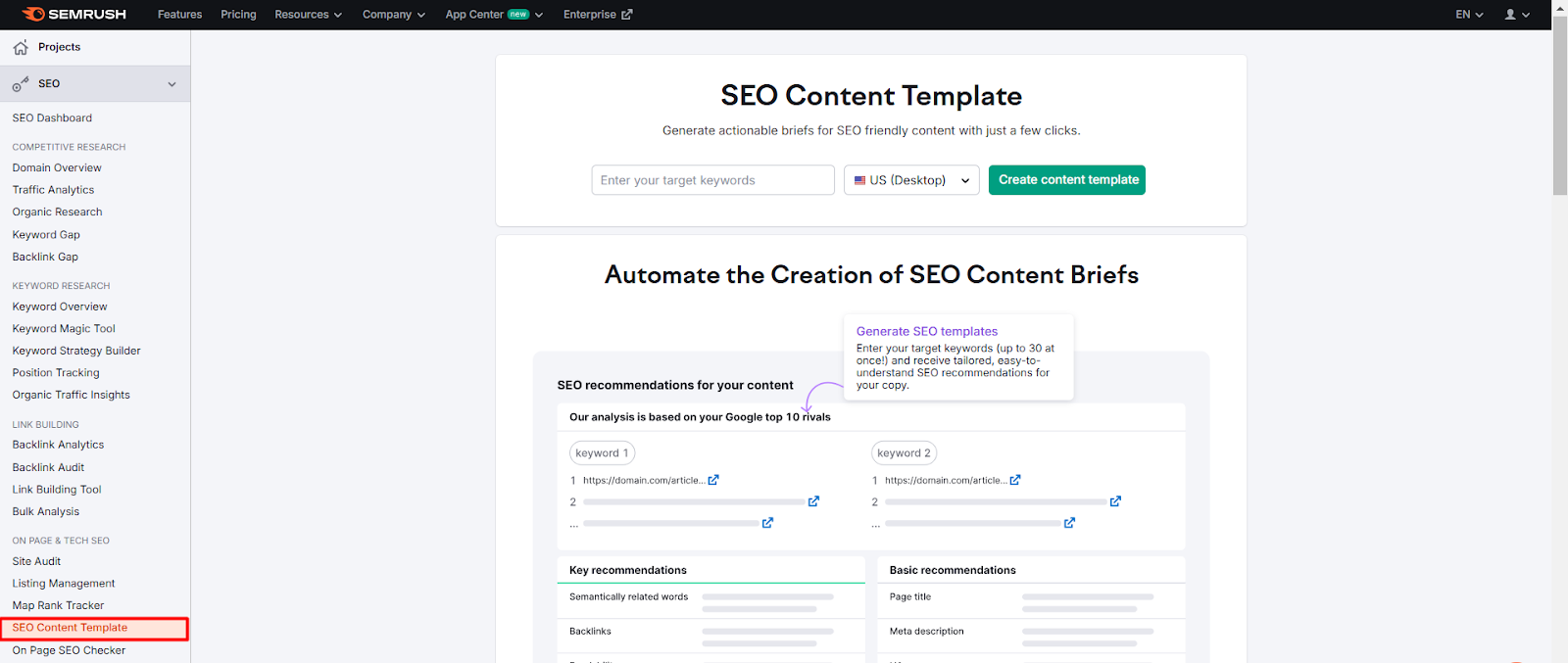Open Traffic Analytics
The image size is (1568, 663).
53,190
